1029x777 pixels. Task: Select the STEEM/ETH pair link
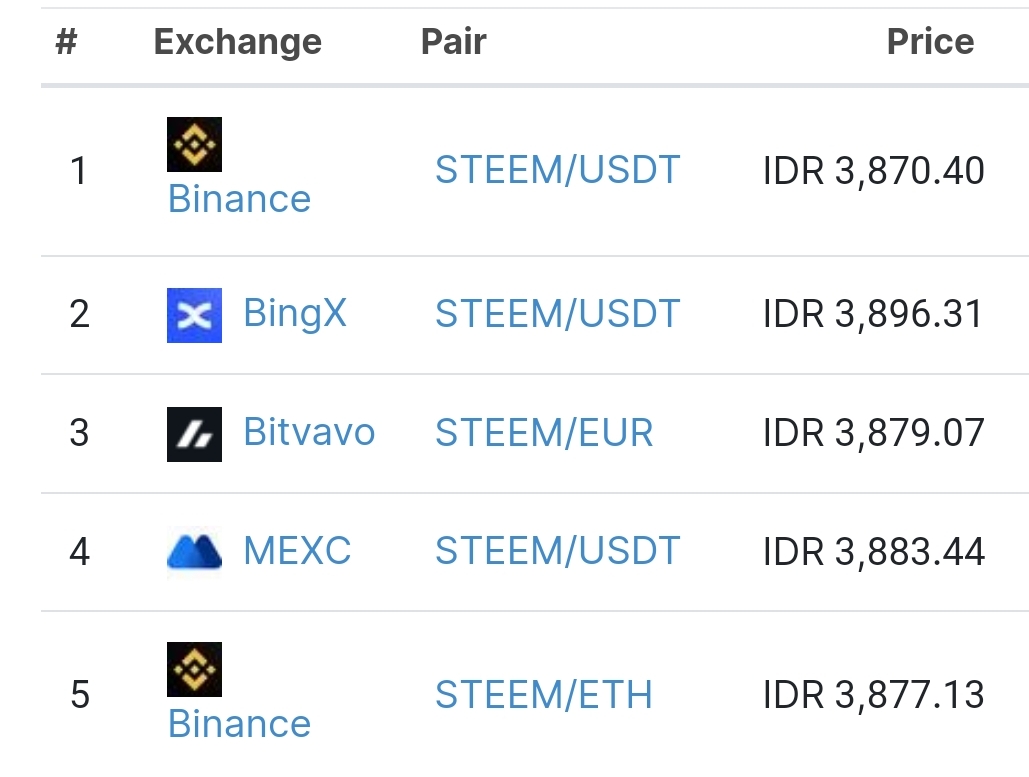[x=543, y=695]
